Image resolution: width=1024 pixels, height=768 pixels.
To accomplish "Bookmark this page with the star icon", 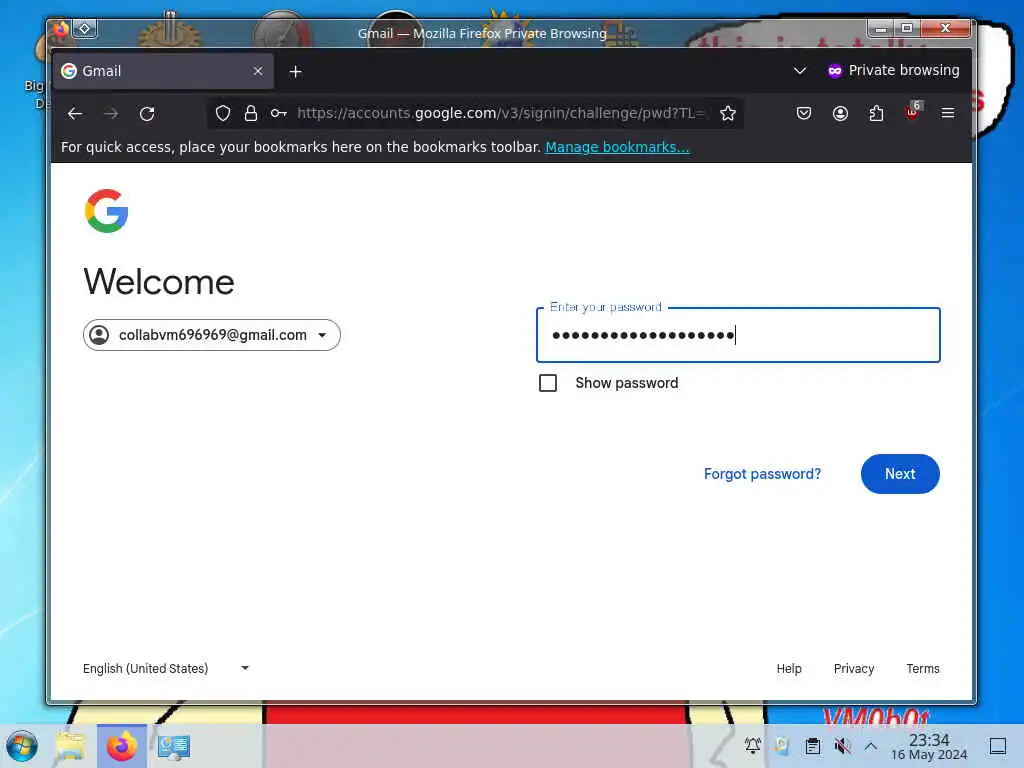I will point(728,114).
